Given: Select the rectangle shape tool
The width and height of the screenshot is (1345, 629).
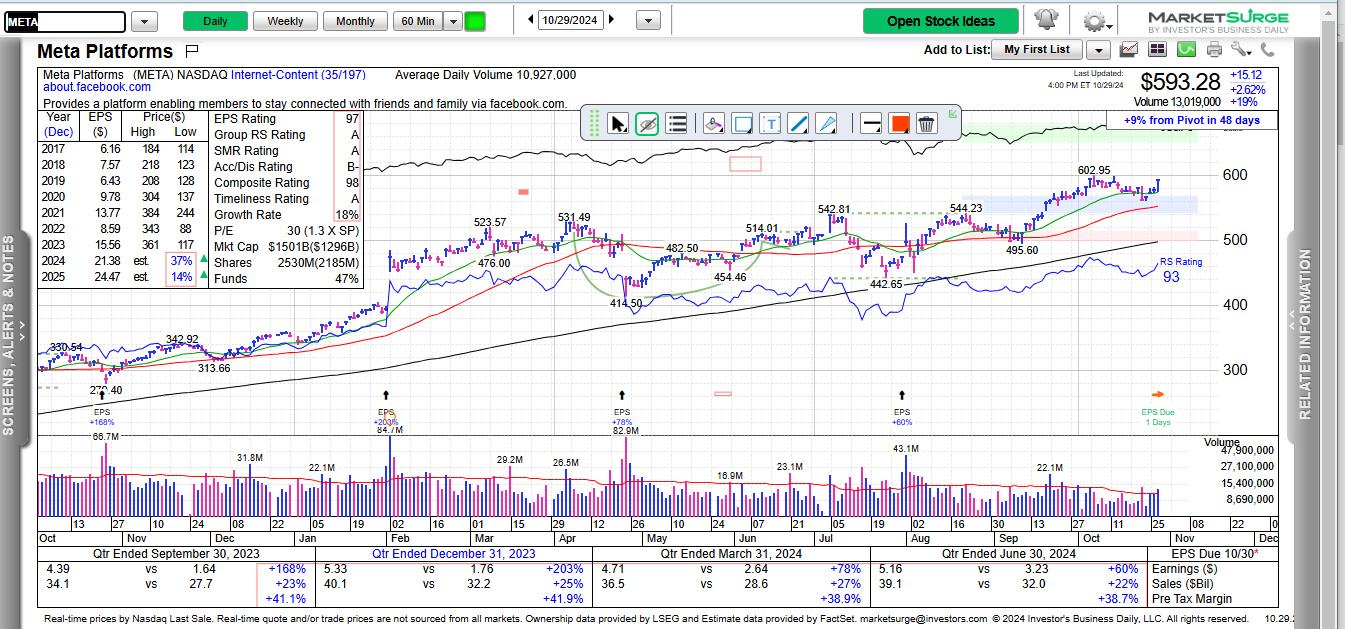Looking at the screenshot, I should tap(742, 123).
